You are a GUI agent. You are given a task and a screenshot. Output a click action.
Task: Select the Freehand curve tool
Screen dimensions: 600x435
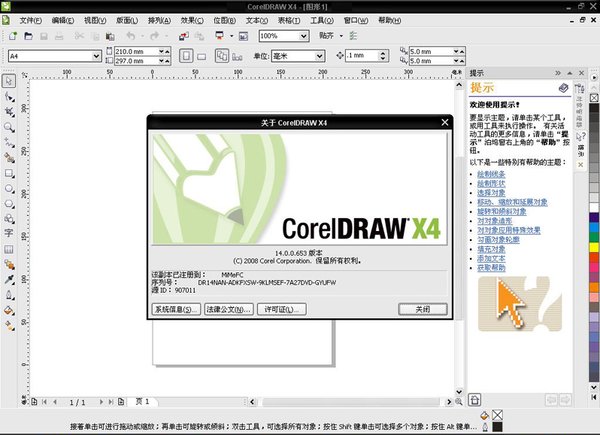pos(9,143)
